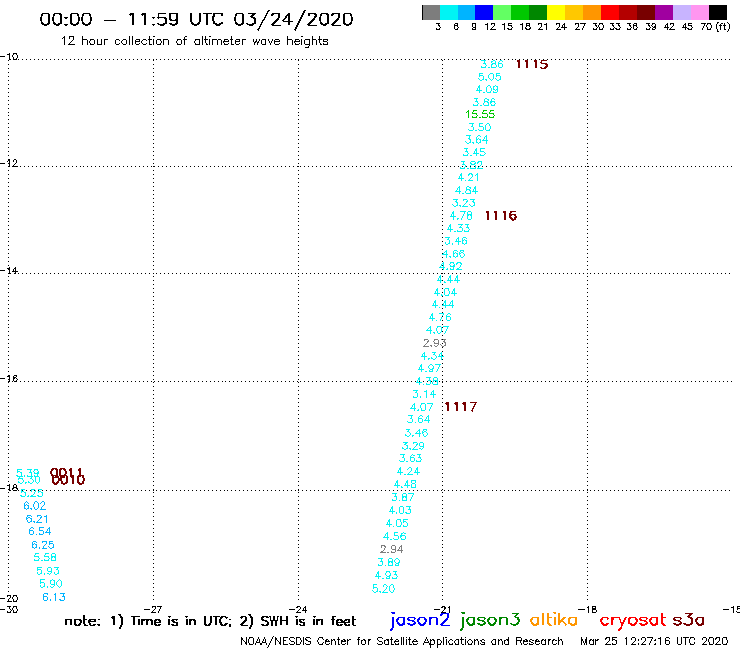
Task: Click the 3.14 wave height value
Action: click(424, 394)
